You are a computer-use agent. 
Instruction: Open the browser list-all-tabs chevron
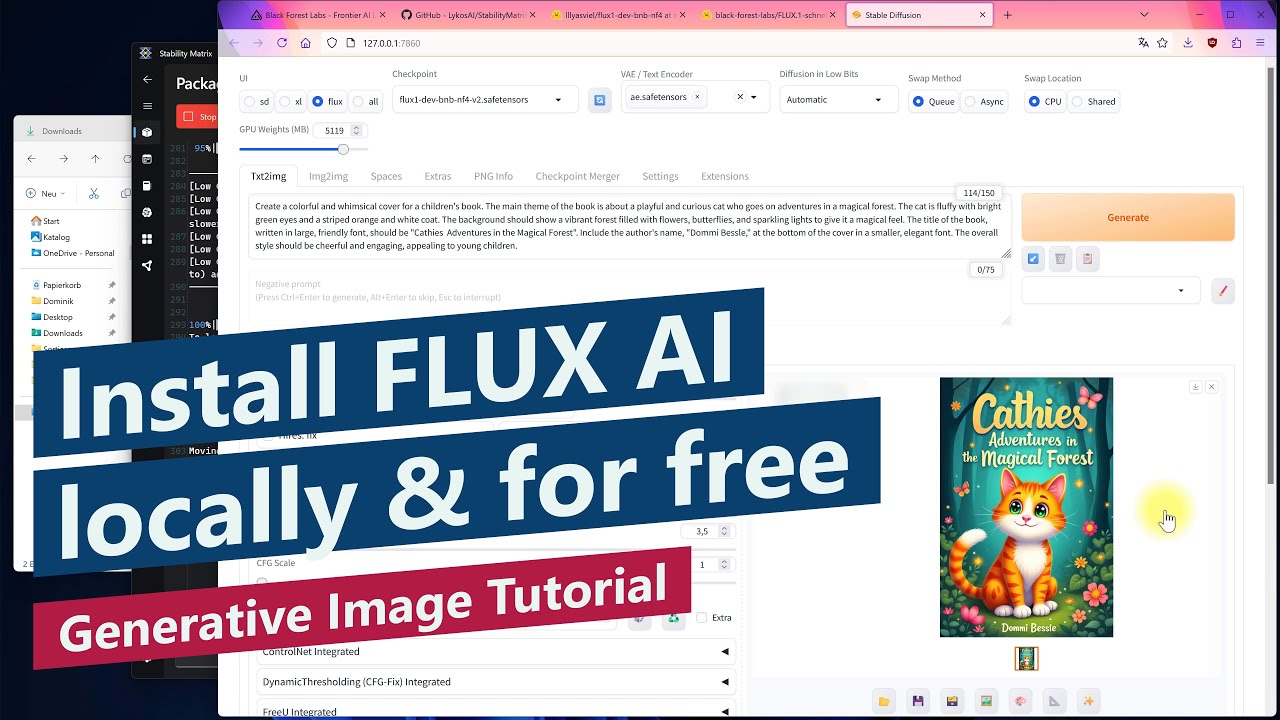point(1144,15)
